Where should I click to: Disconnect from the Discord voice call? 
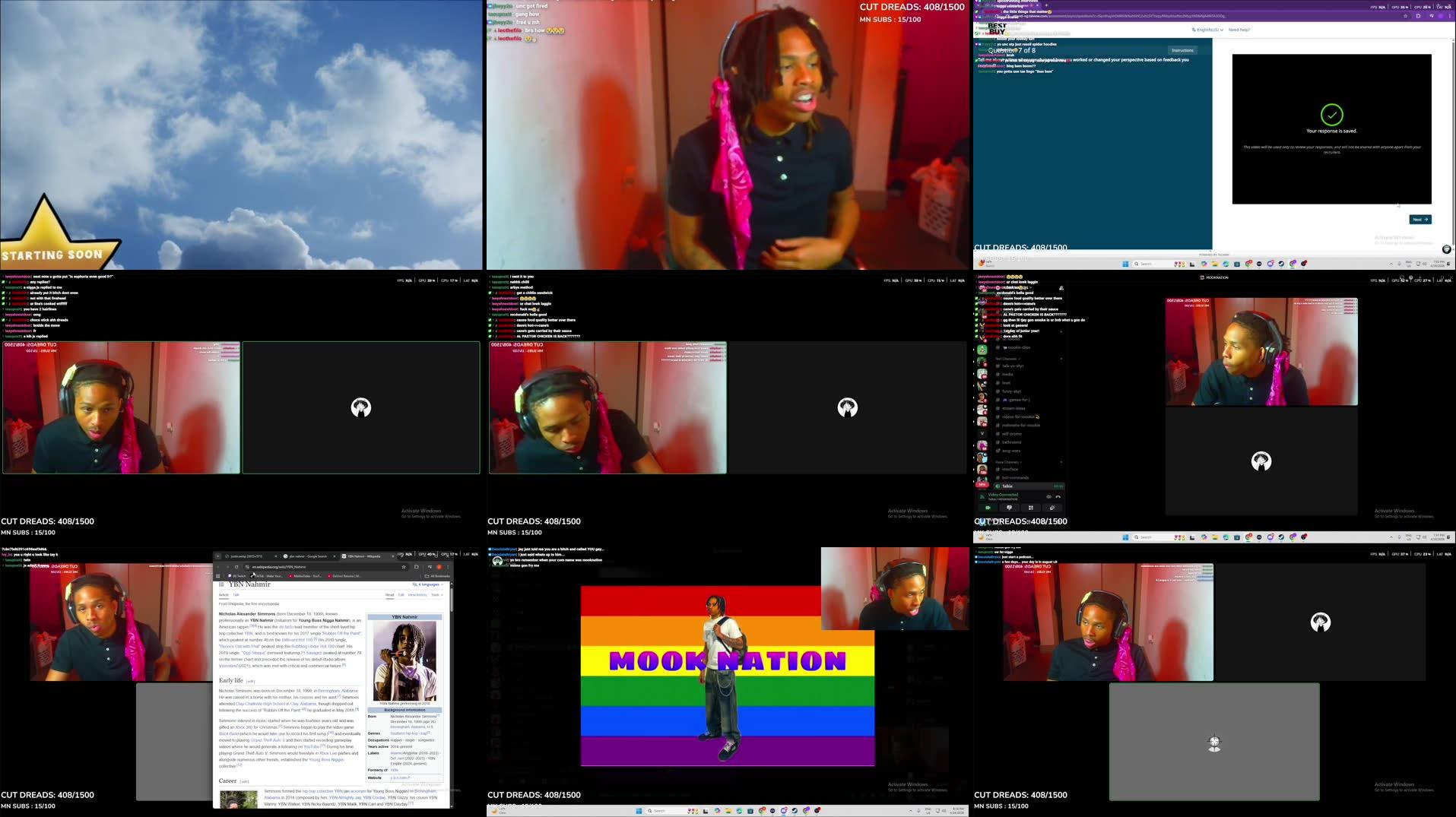tap(1058, 496)
